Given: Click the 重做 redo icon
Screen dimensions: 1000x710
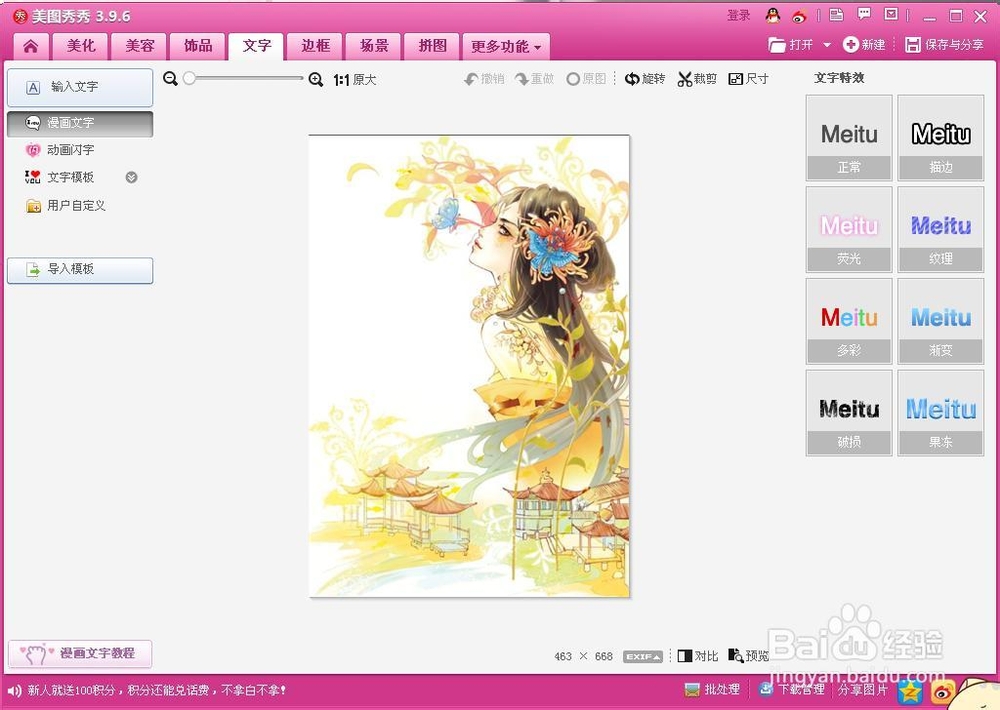Looking at the screenshot, I should point(534,78).
